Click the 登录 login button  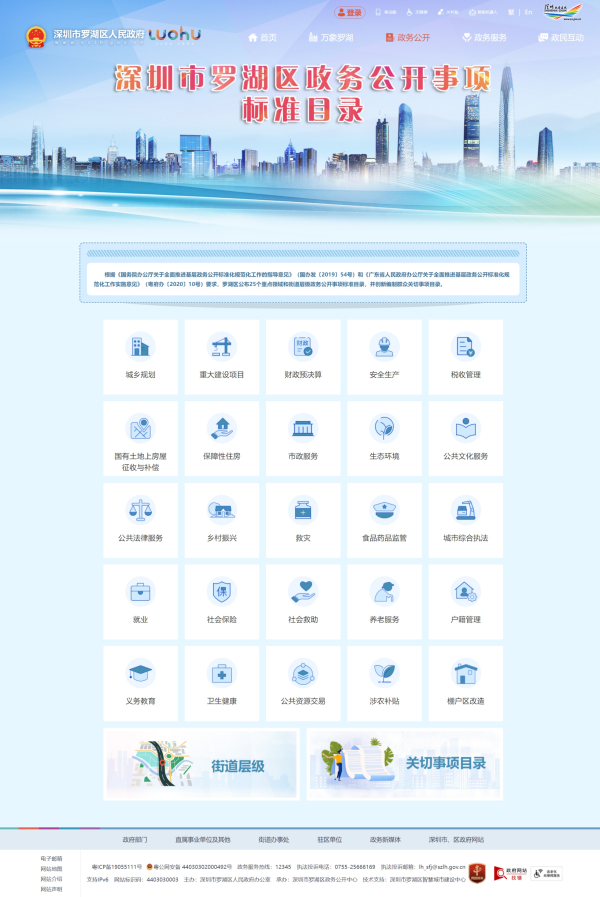click(x=350, y=13)
